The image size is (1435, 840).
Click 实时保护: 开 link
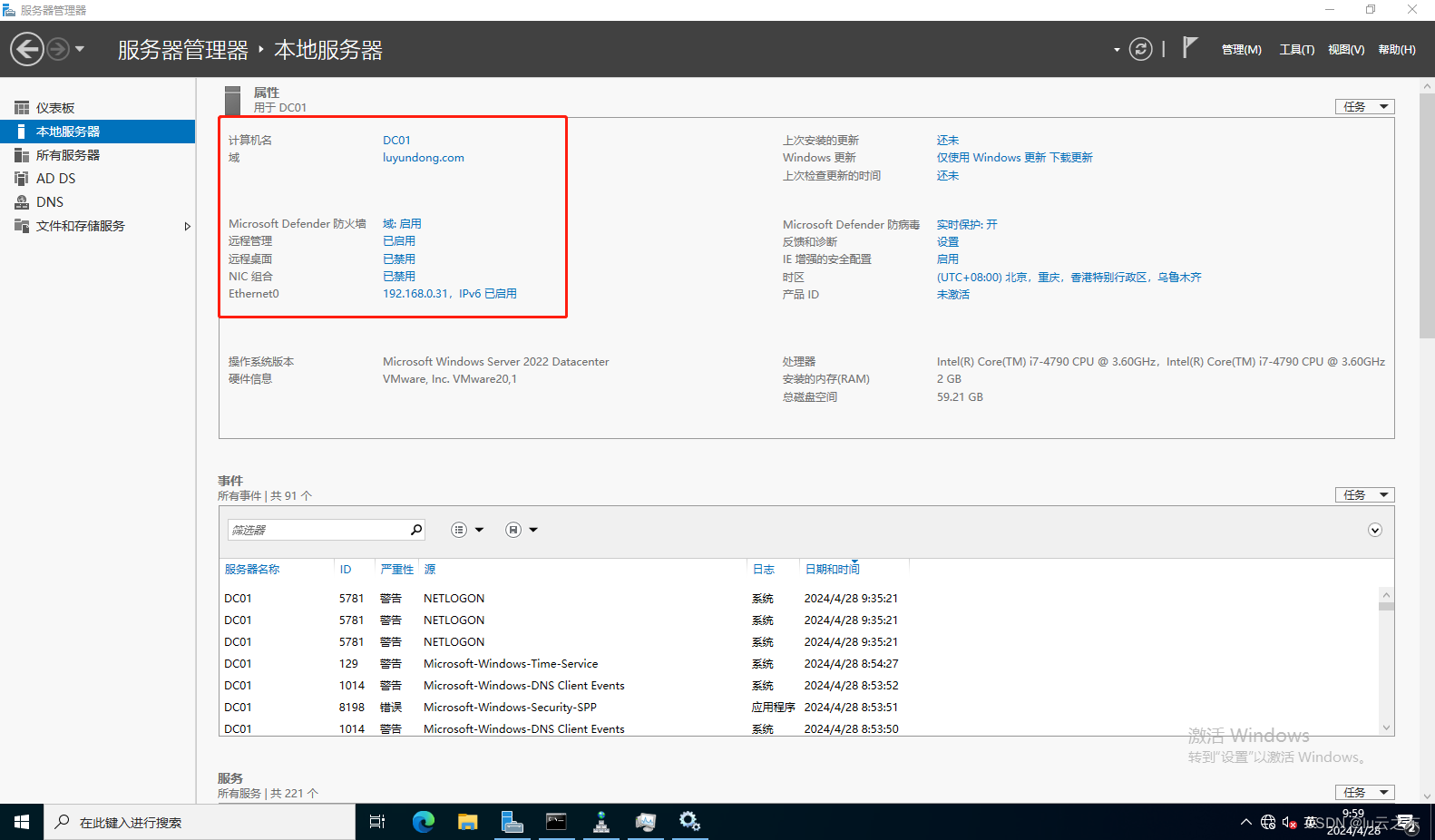click(x=967, y=225)
